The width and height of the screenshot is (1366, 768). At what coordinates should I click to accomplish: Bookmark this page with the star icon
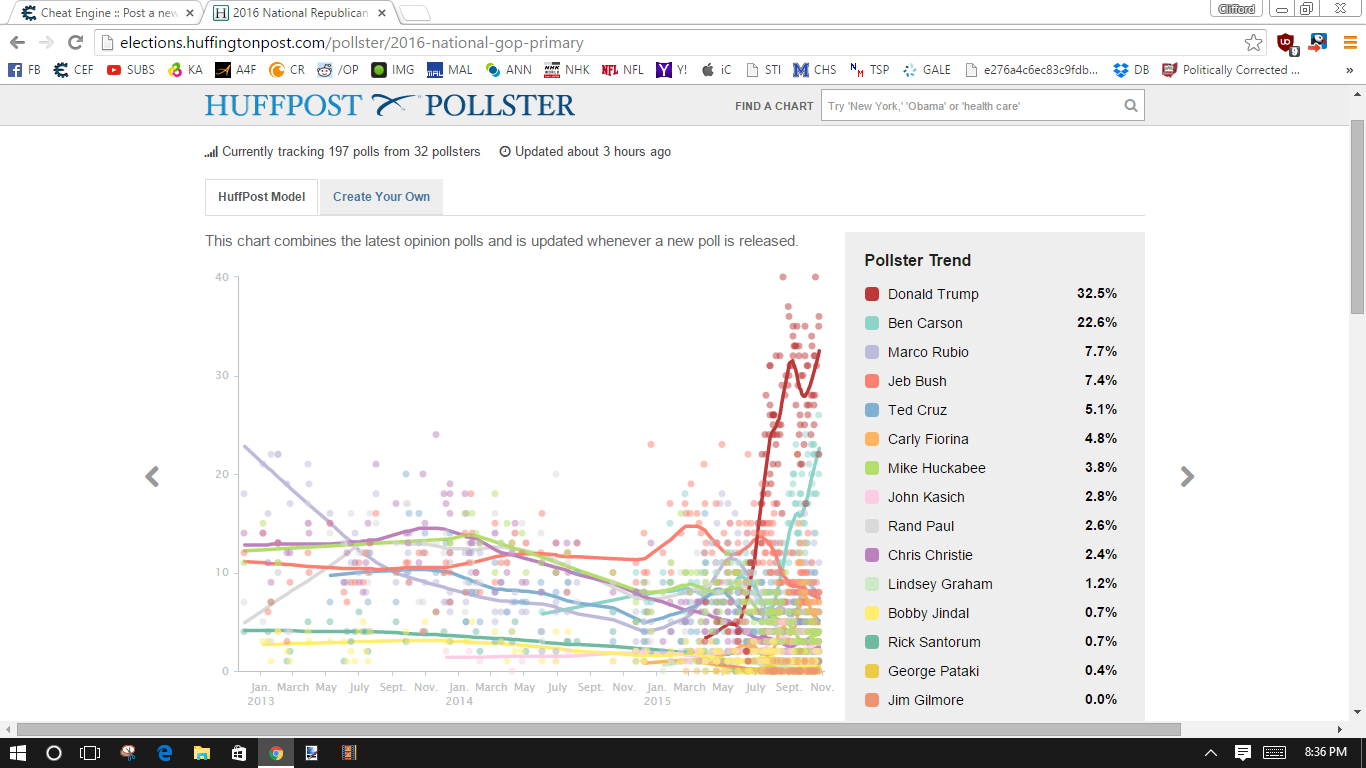(1253, 43)
